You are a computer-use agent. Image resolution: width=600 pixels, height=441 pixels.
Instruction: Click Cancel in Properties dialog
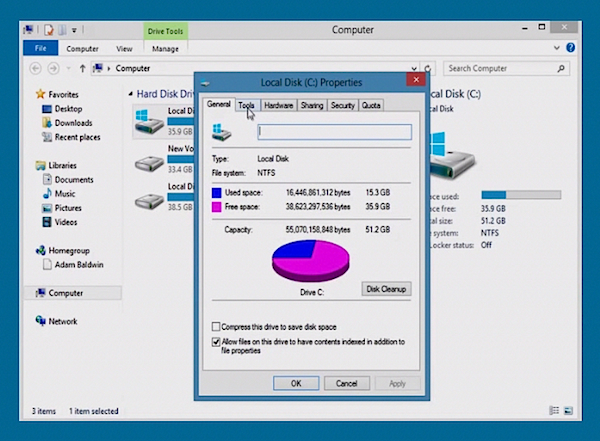pyautogui.click(x=347, y=383)
